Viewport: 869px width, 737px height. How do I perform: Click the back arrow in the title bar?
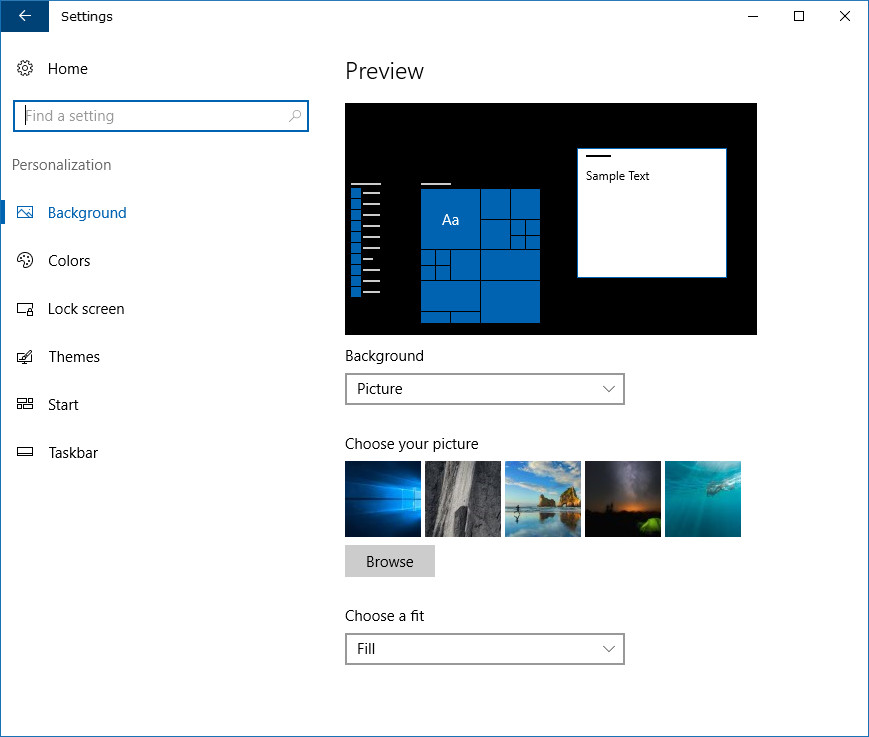[25, 16]
